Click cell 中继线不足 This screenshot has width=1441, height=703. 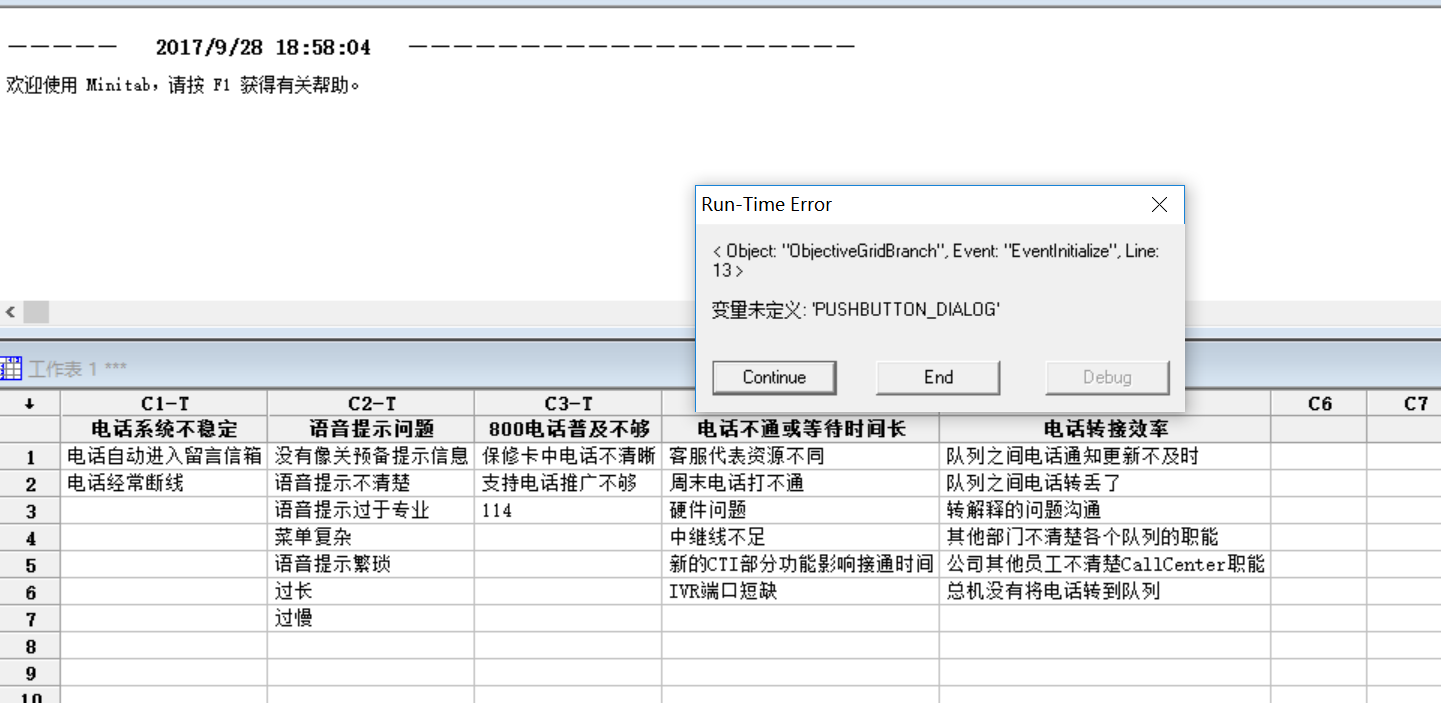(x=800, y=537)
